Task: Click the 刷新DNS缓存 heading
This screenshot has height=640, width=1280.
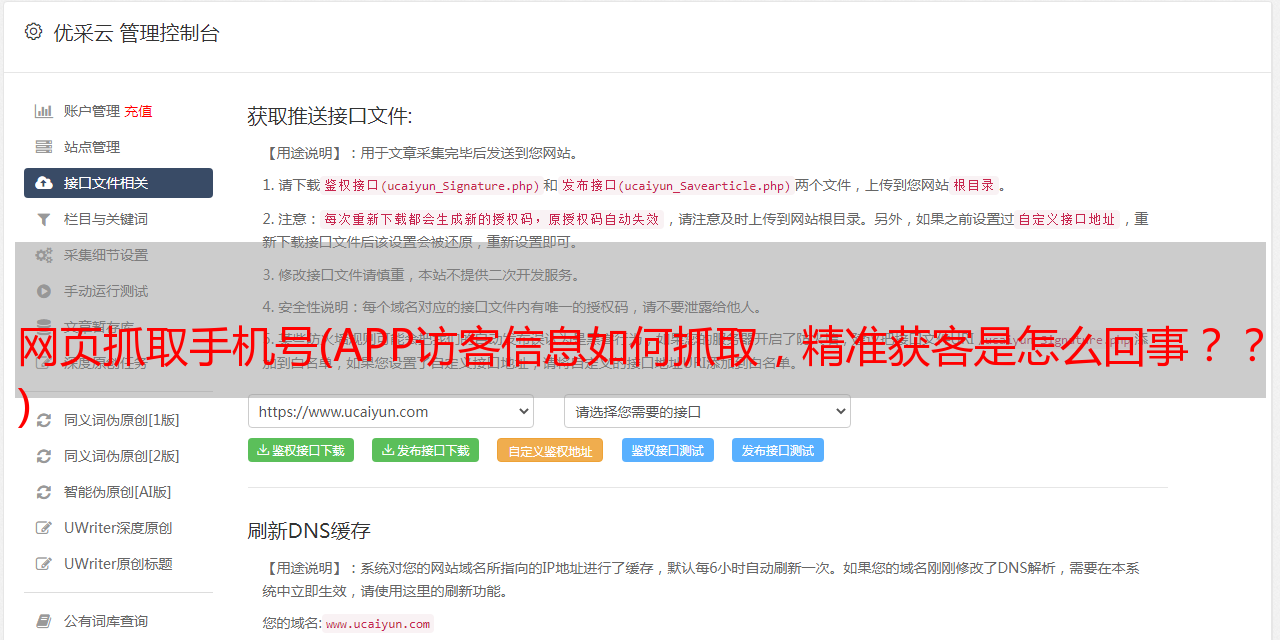Action: (309, 530)
